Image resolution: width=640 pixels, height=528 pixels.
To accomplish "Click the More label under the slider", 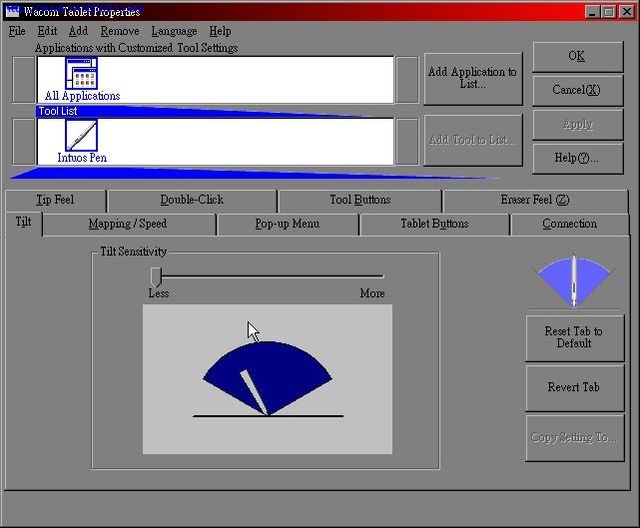I will click(372, 293).
